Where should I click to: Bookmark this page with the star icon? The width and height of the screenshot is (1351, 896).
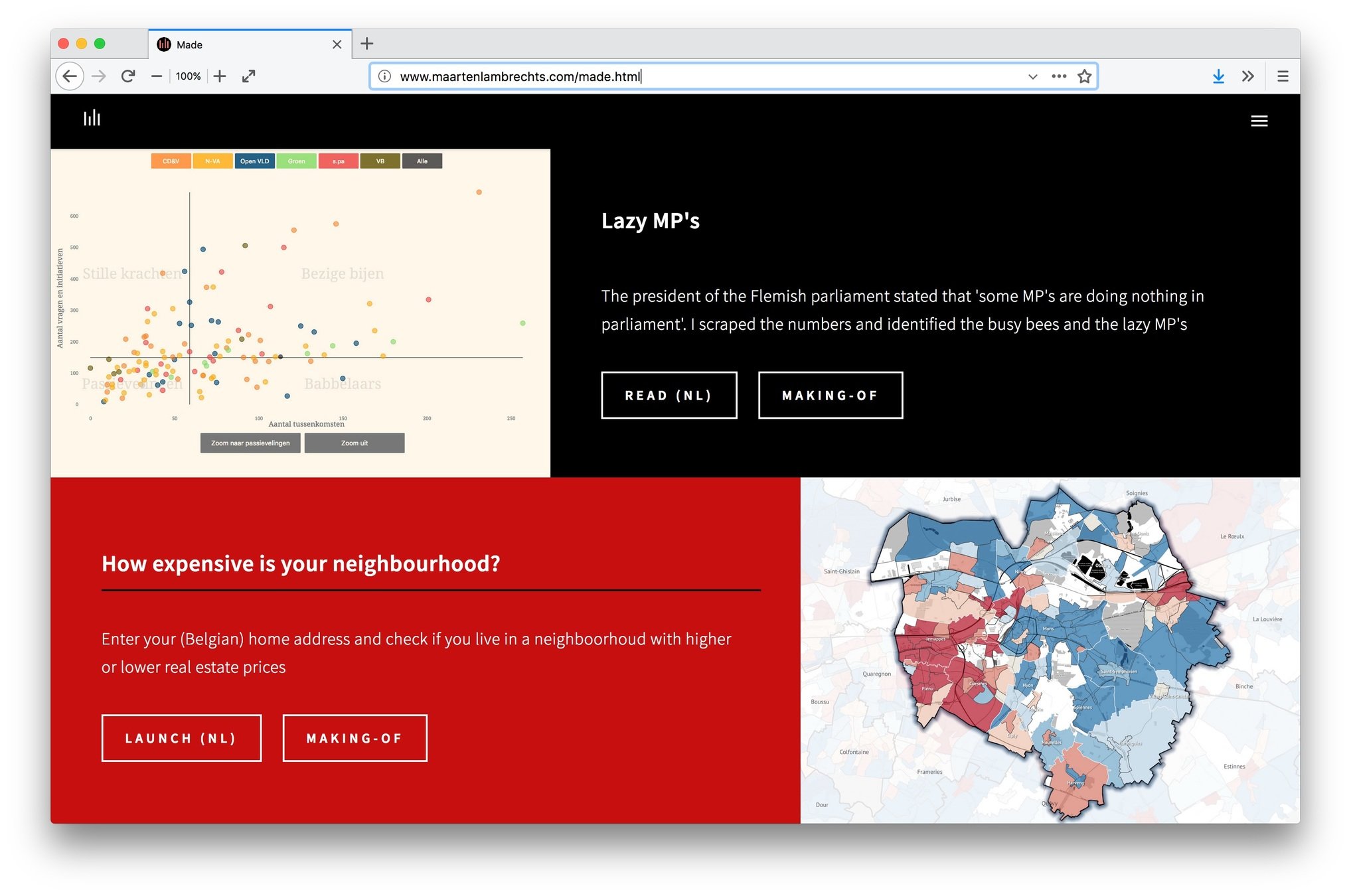click(x=1084, y=76)
